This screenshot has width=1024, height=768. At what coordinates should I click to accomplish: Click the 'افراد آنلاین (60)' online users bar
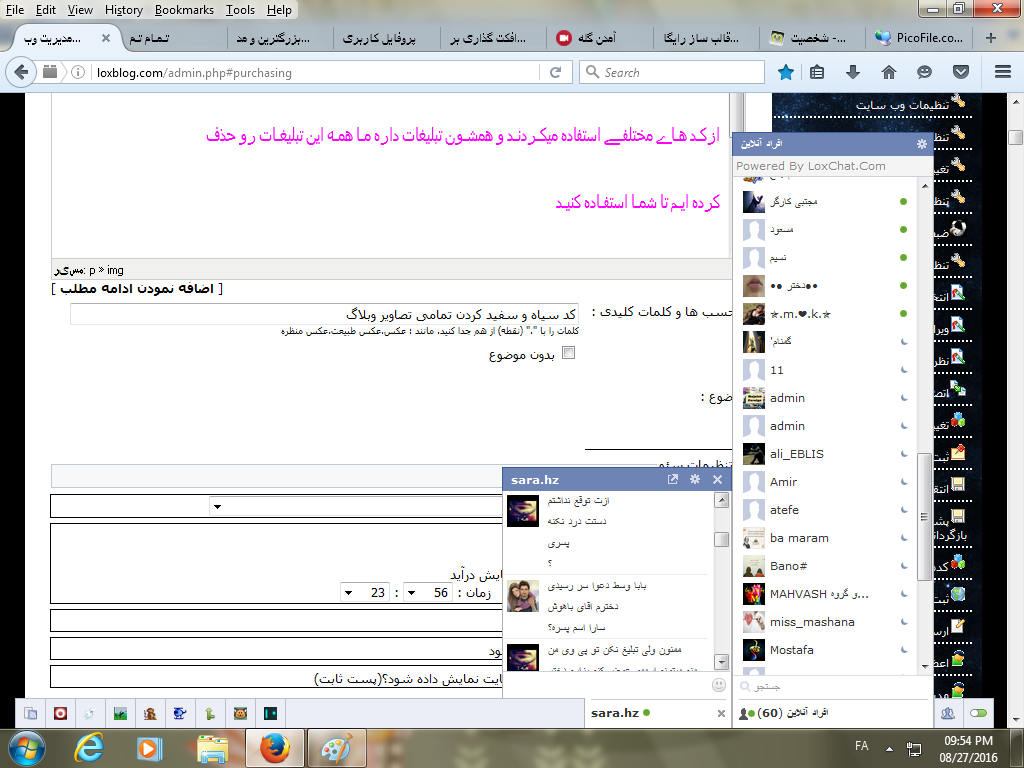pyautogui.click(x=833, y=712)
